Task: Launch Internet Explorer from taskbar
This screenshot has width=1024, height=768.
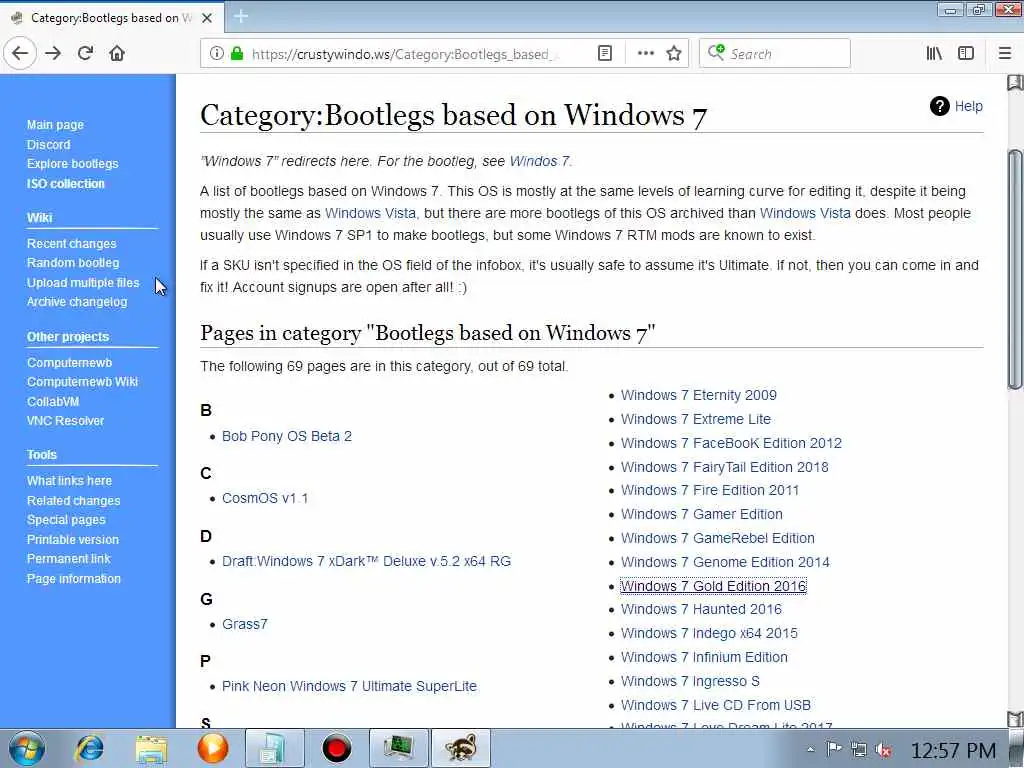Action: pyautogui.click(x=89, y=748)
